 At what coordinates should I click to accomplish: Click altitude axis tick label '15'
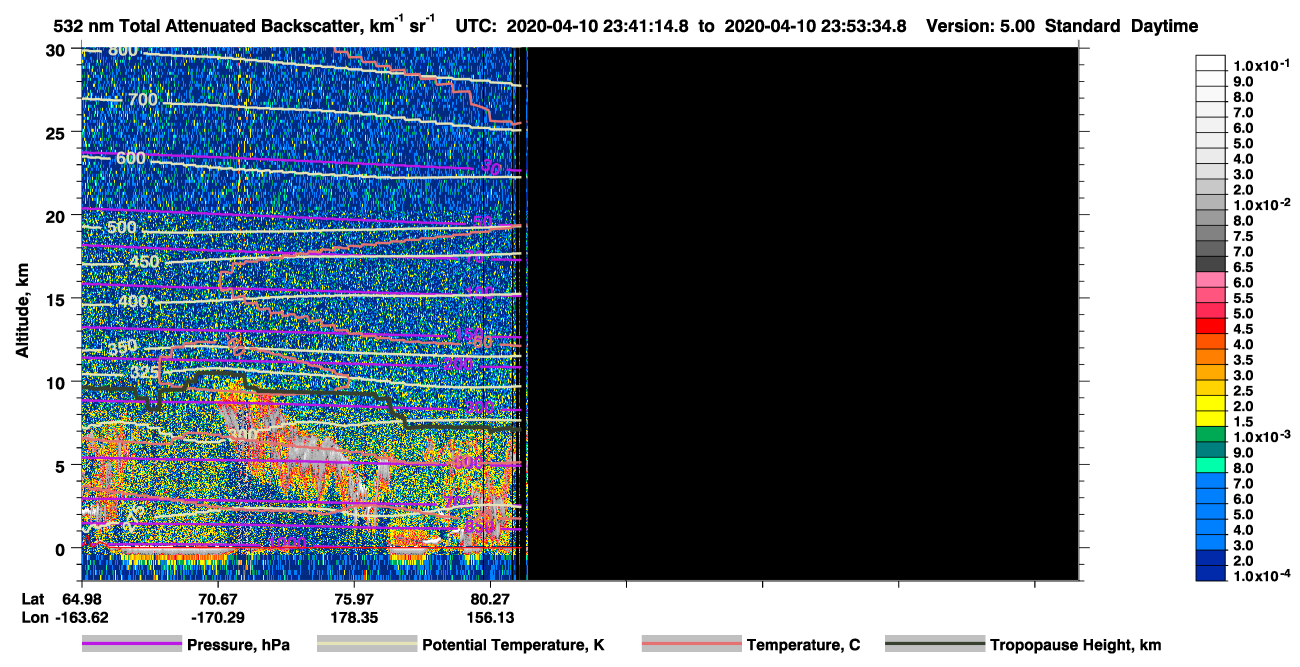coord(56,298)
